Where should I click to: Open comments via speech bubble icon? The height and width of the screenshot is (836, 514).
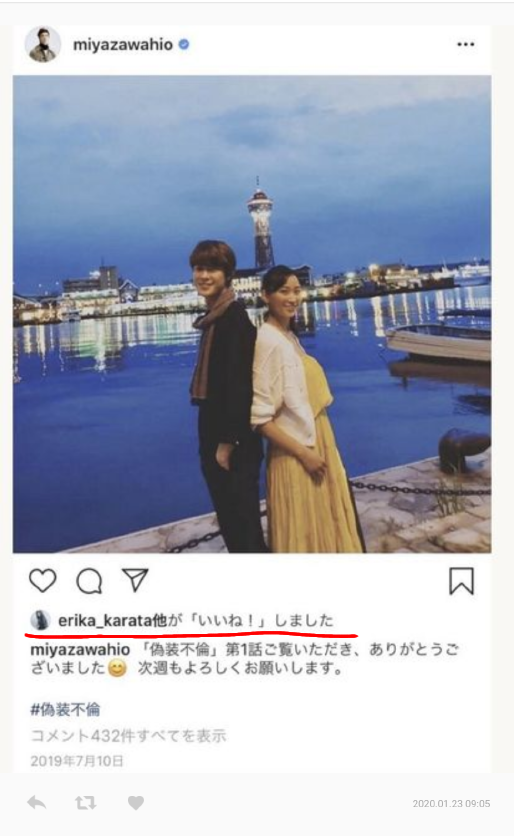point(89,581)
